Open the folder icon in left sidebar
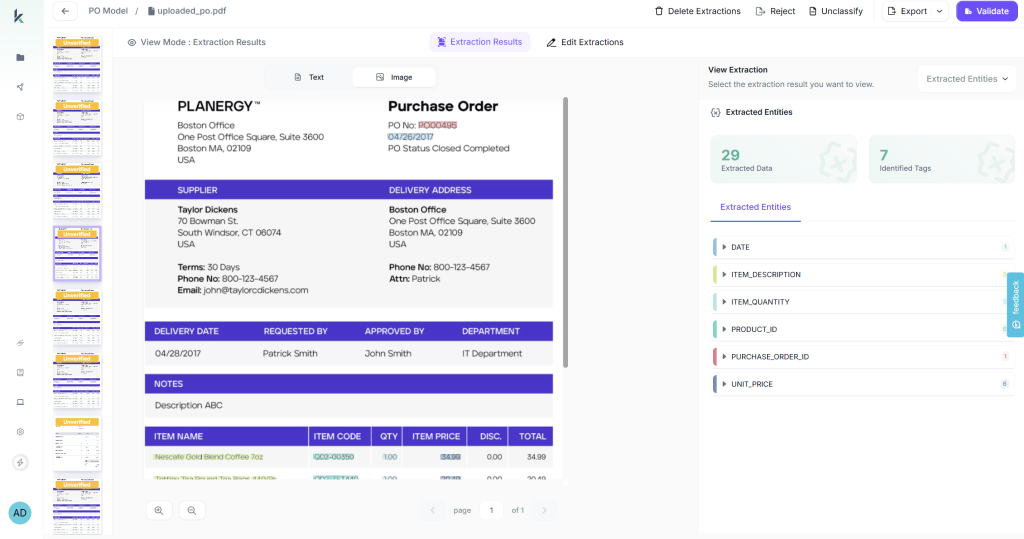This screenshot has height=539, width=1024. click(x=20, y=57)
